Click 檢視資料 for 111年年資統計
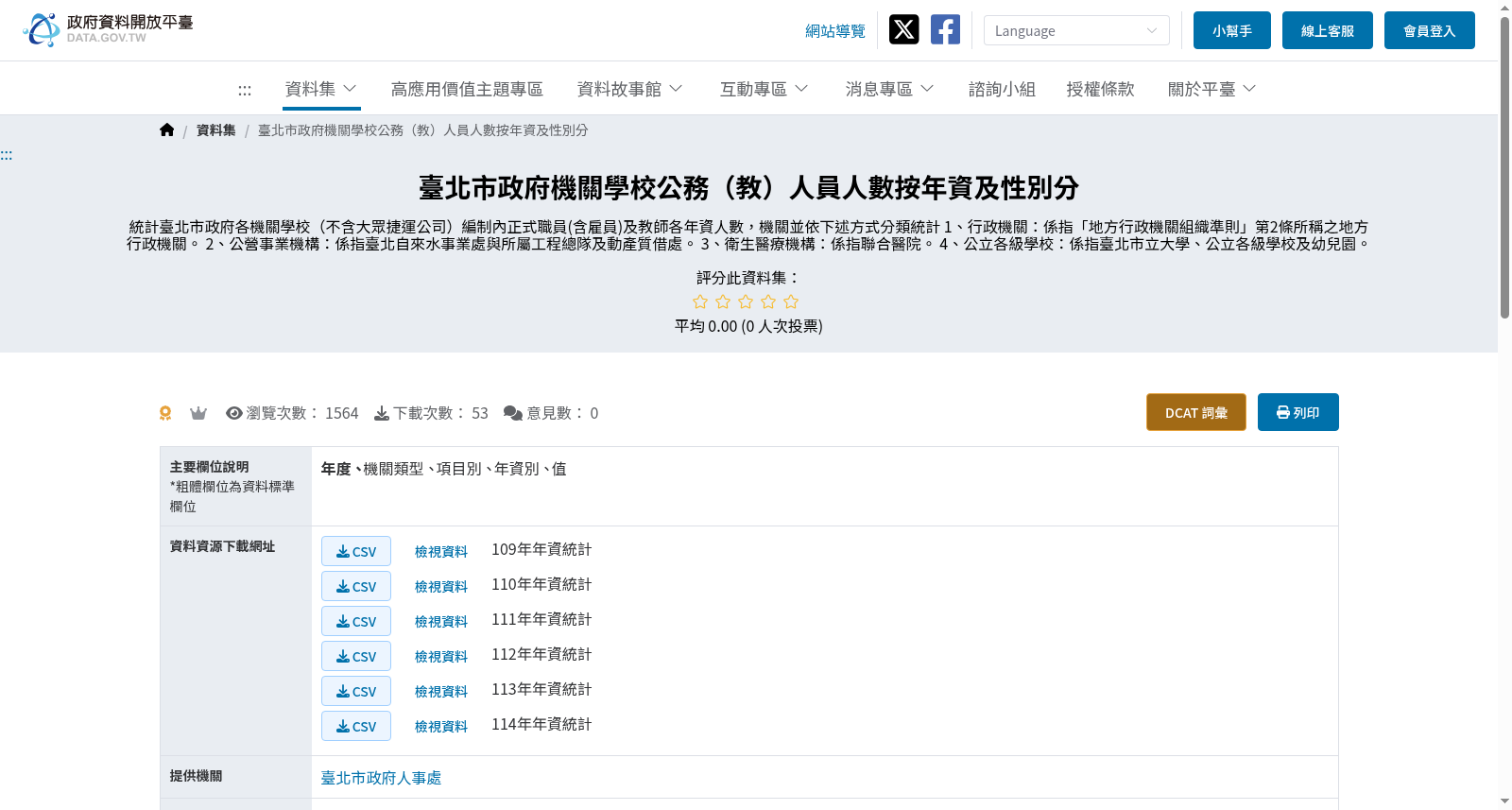Image resolution: width=1512 pixels, height=810 pixels. (x=441, y=622)
